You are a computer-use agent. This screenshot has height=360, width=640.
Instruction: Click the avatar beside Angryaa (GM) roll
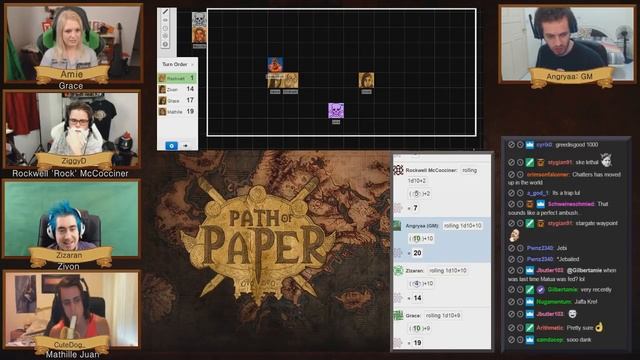tap(397, 226)
